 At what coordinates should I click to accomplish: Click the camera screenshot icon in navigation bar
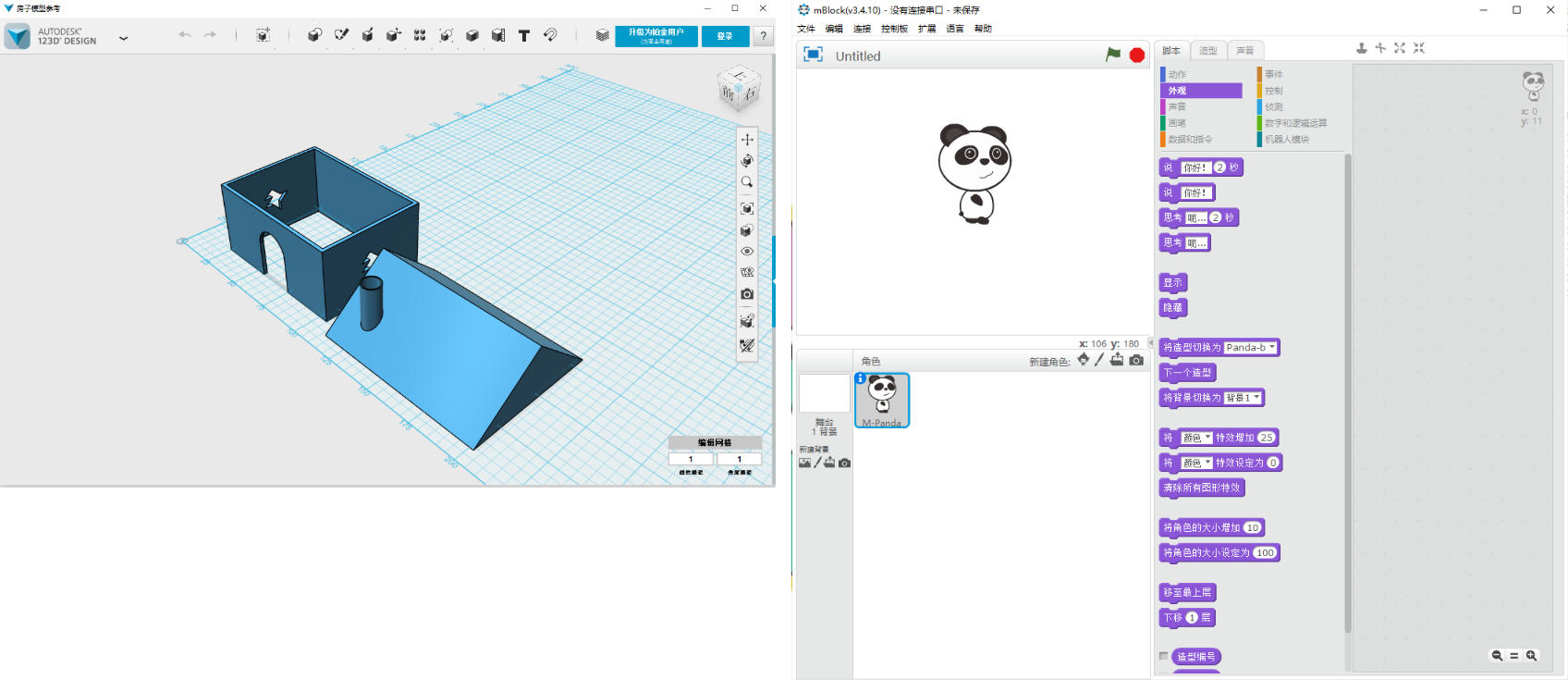(747, 294)
